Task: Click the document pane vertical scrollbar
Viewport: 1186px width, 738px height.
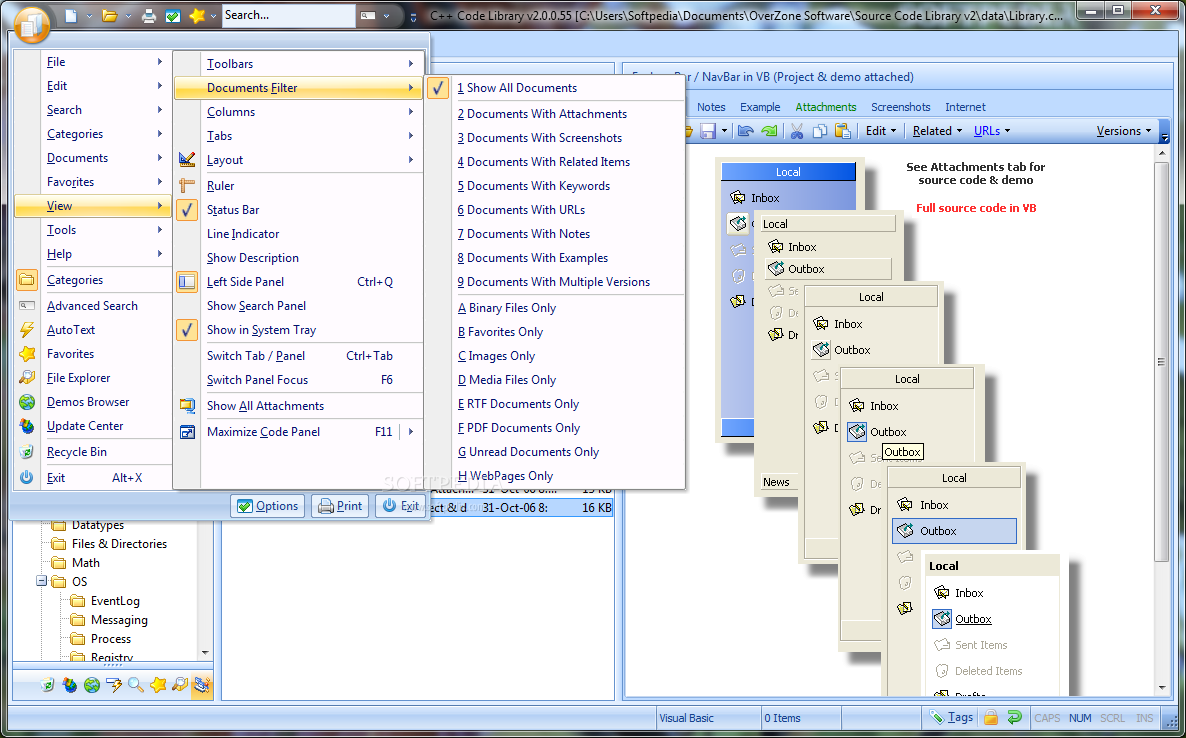Action: [x=1161, y=361]
